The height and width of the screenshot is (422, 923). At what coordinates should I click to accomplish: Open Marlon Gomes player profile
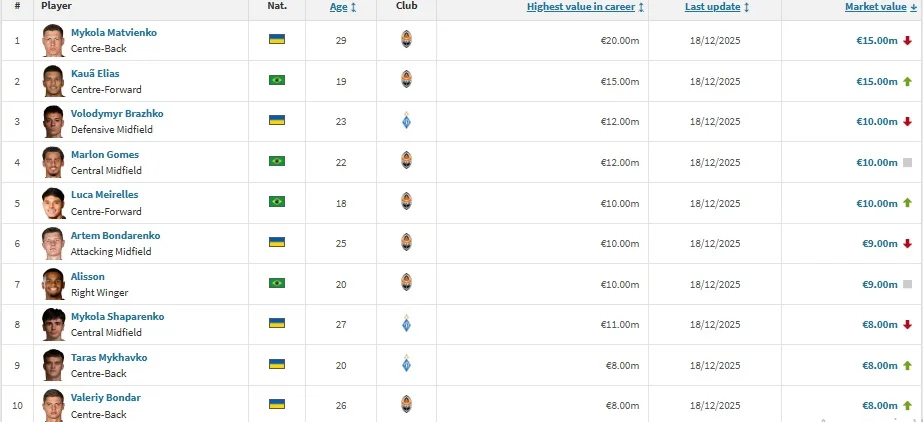click(105, 155)
